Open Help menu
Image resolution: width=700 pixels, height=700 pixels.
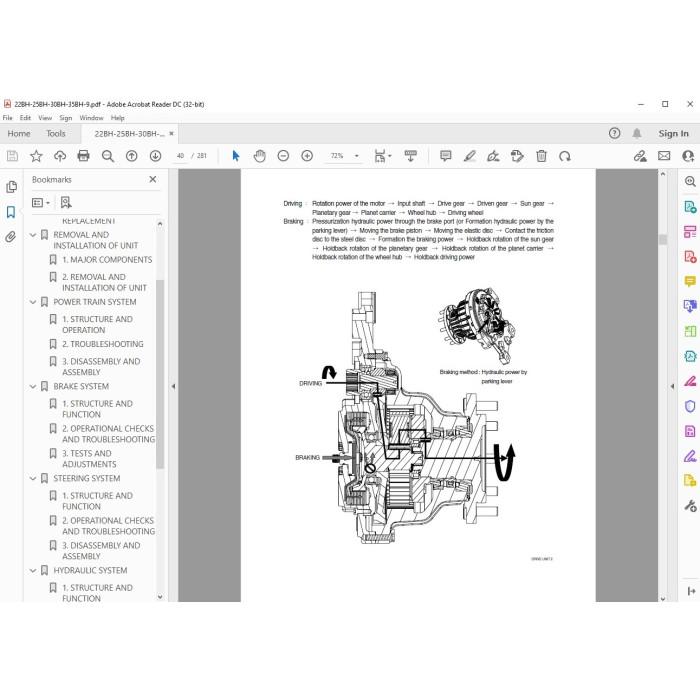coord(117,118)
